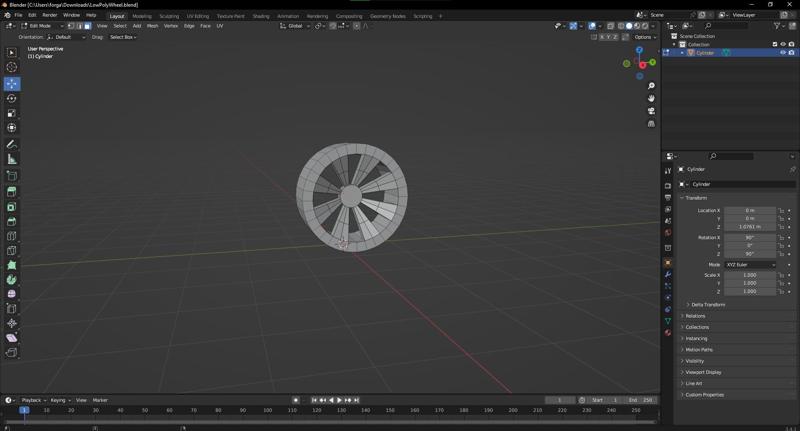
Task: Switch to wireframe viewport shading
Action: (621, 26)
